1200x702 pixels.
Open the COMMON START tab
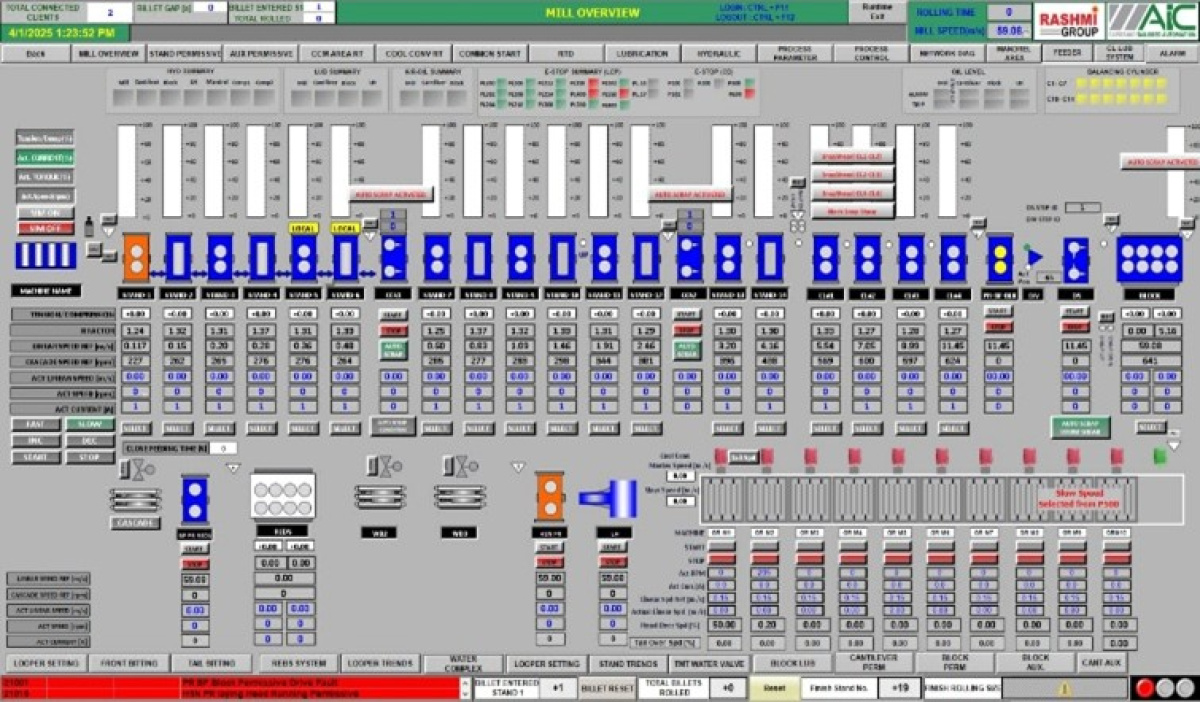(489, 53)
